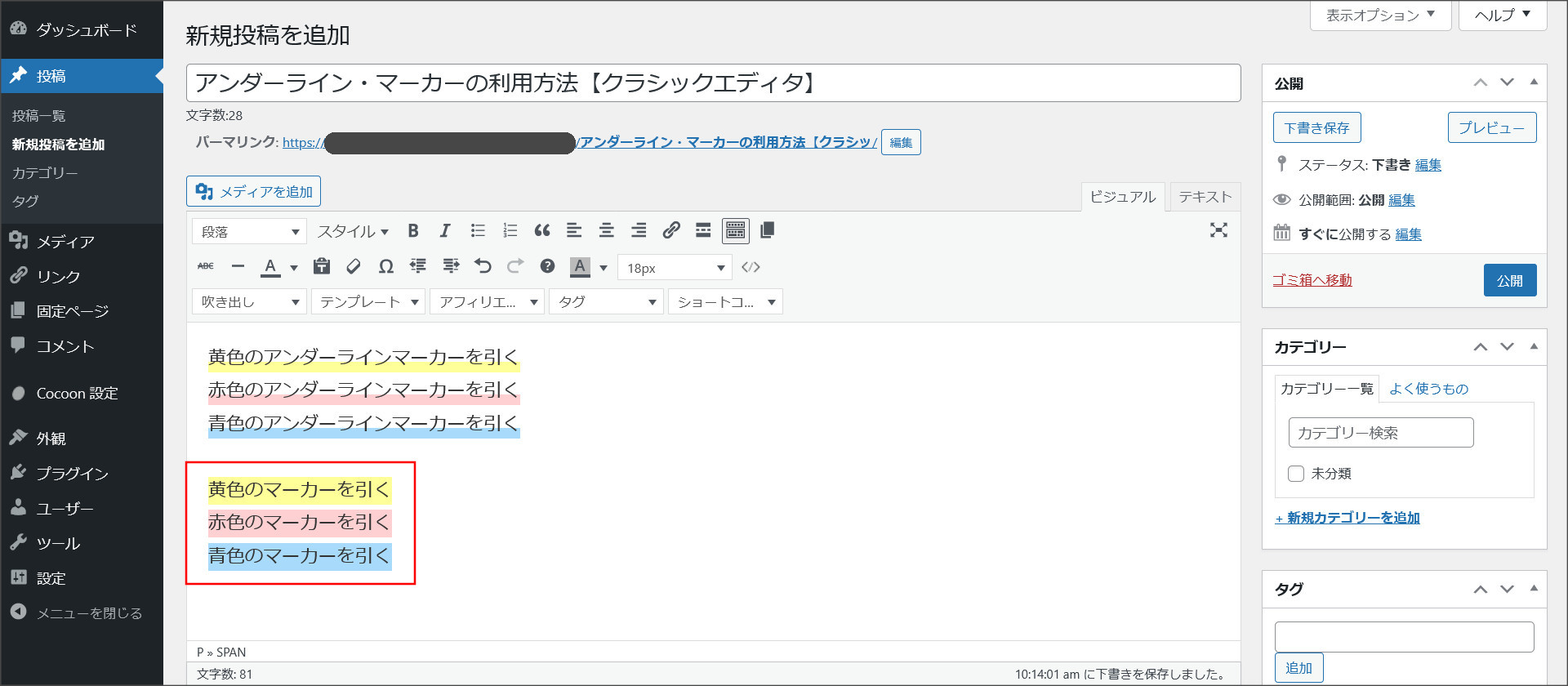Click the ゴミ箱へ移動 link
1568x686 pixels.
point(1312,280)
